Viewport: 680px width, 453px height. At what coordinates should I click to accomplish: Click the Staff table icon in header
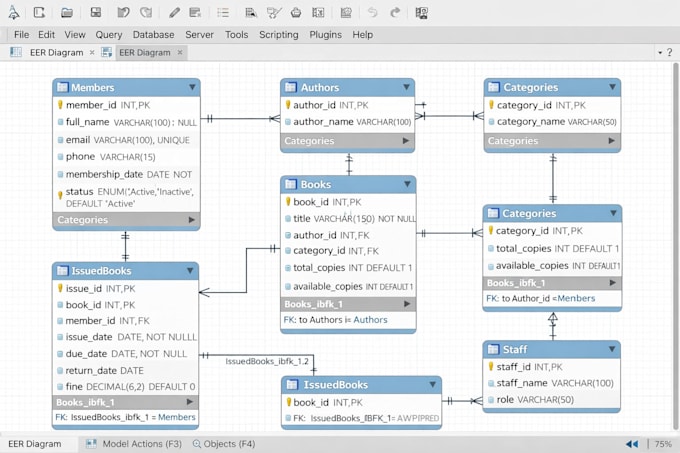(x=493, y=349)
